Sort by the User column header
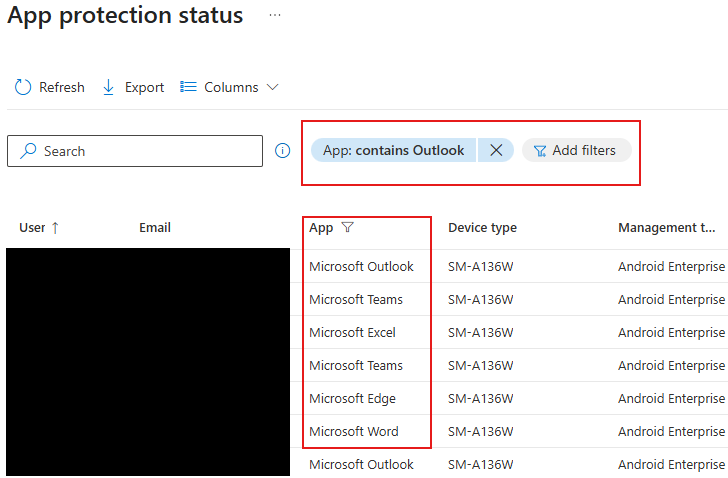The height and width of the screenshot is (478, 728). pyautogui.click(x=32, y=228)
